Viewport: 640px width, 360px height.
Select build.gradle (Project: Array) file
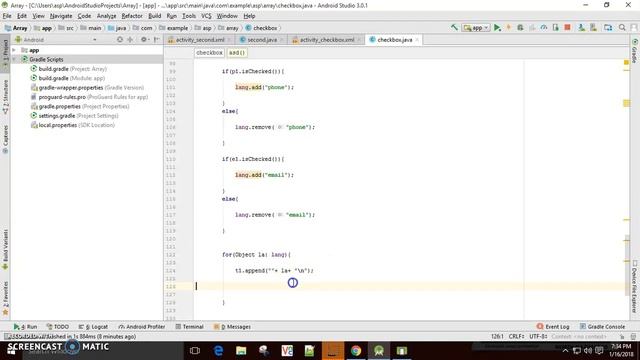pos(69,69)
